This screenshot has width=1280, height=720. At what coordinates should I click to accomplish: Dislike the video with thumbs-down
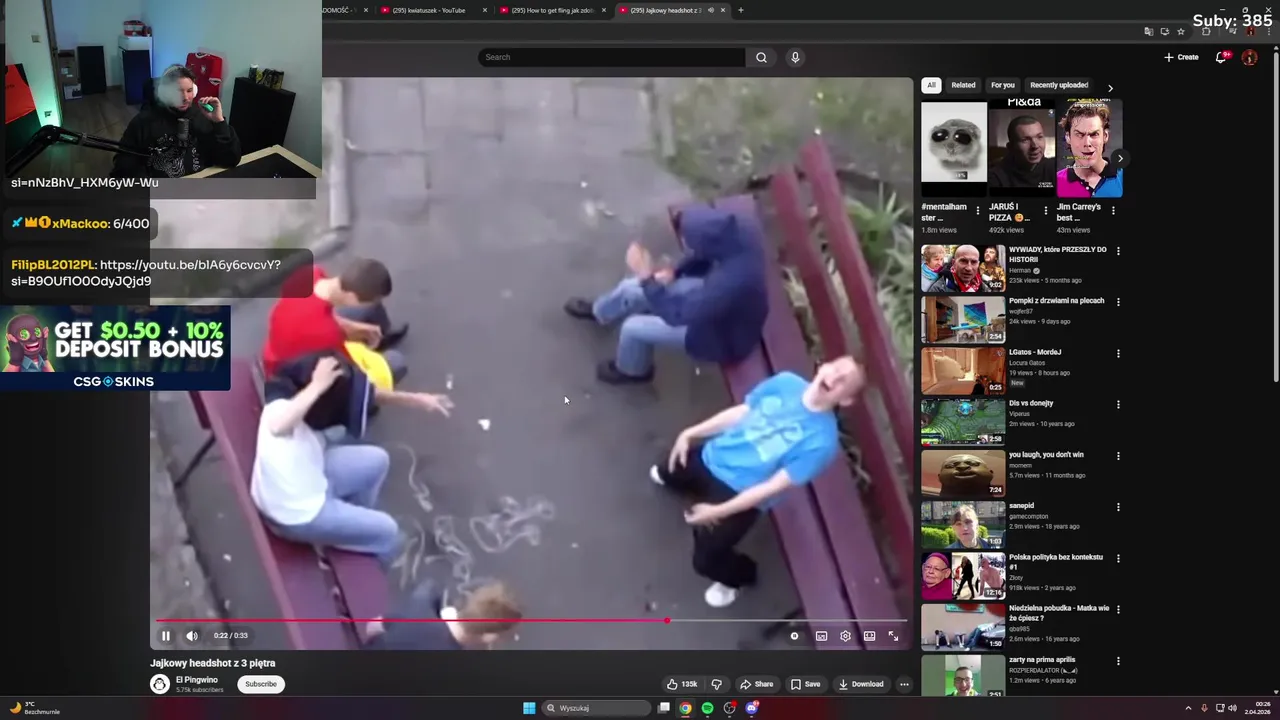716,684
